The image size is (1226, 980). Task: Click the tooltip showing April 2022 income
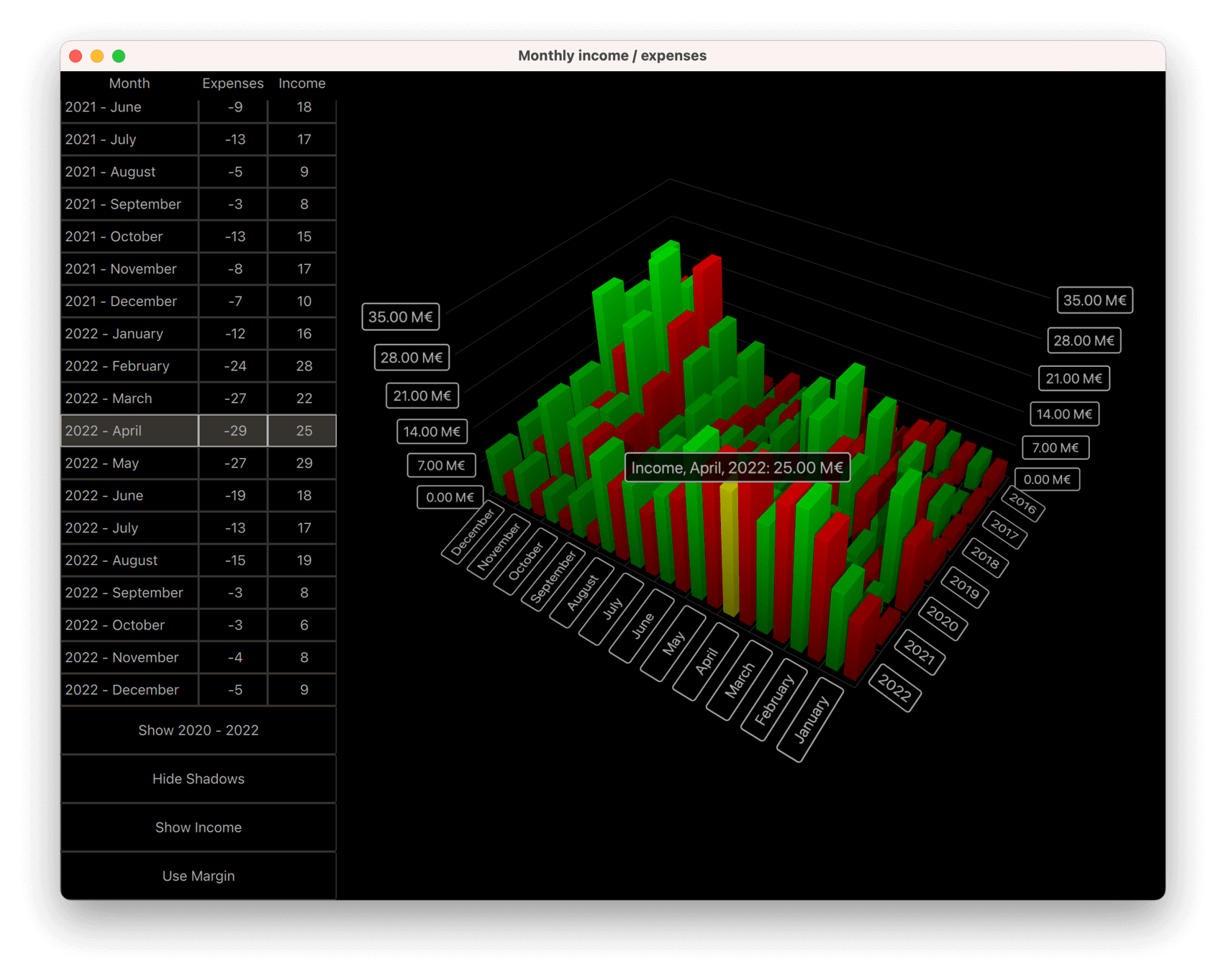coord(737,467)
